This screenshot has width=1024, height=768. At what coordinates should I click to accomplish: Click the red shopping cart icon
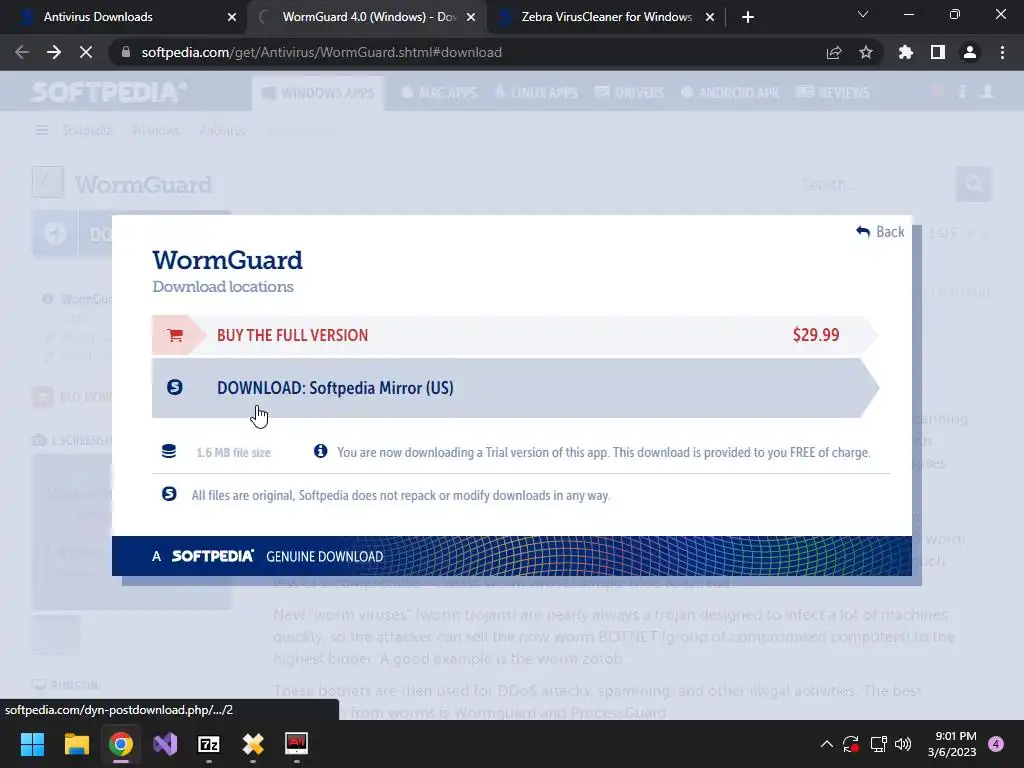(174, 336)
